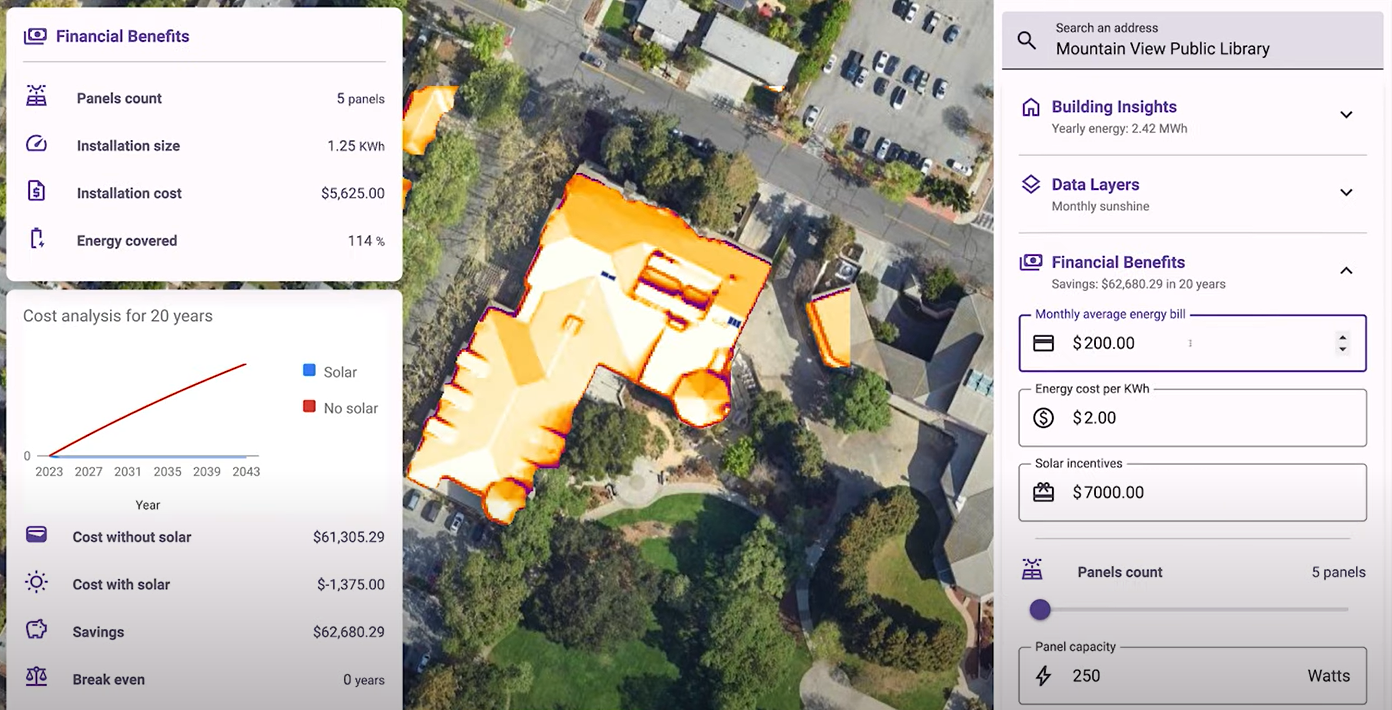1392x710 pixels.
Task: Click the Break even scales icon
Action: tap(37, 678)
